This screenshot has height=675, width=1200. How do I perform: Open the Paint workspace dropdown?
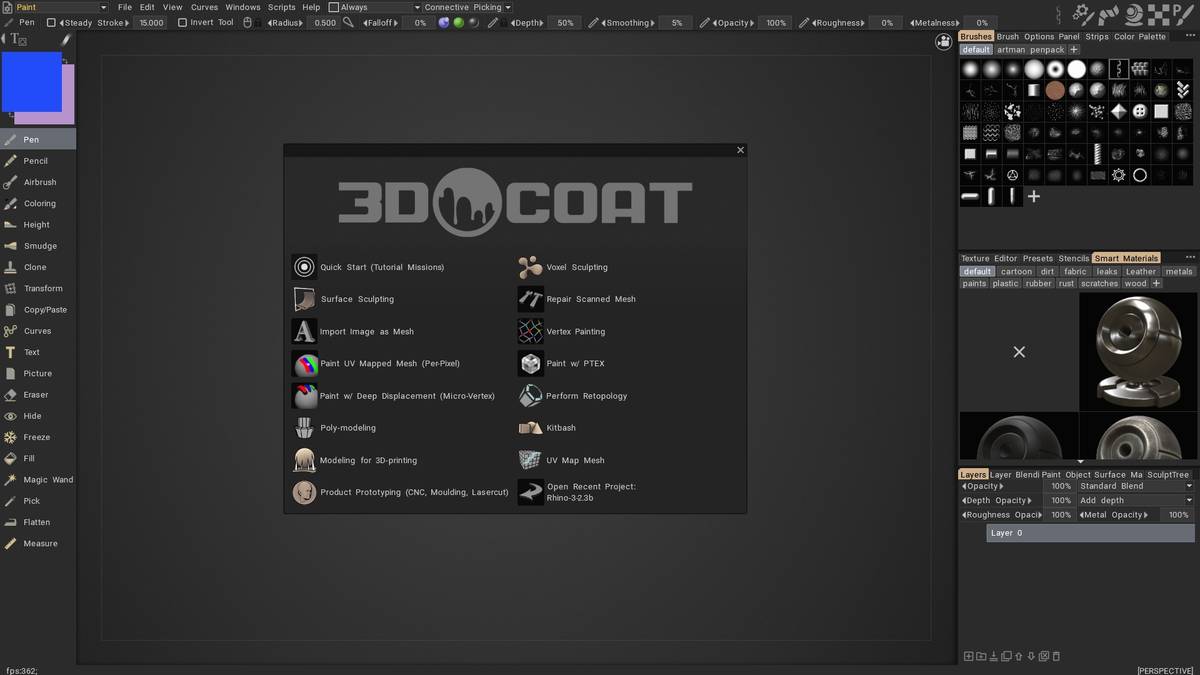(60, 7)
